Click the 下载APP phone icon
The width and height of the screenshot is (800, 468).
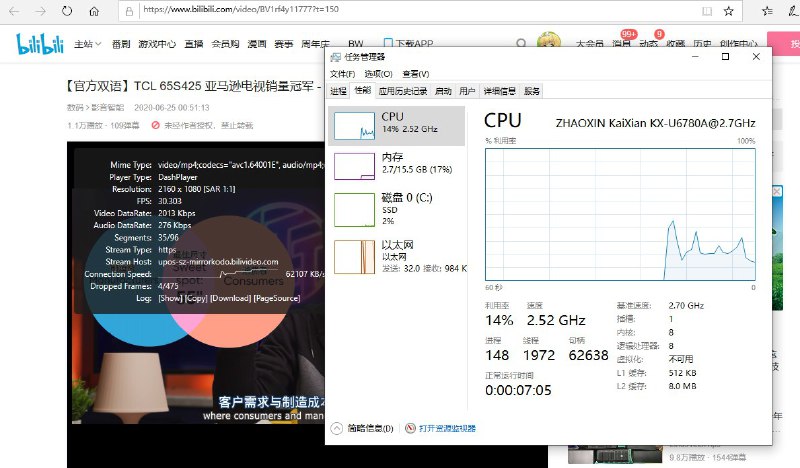388,43
